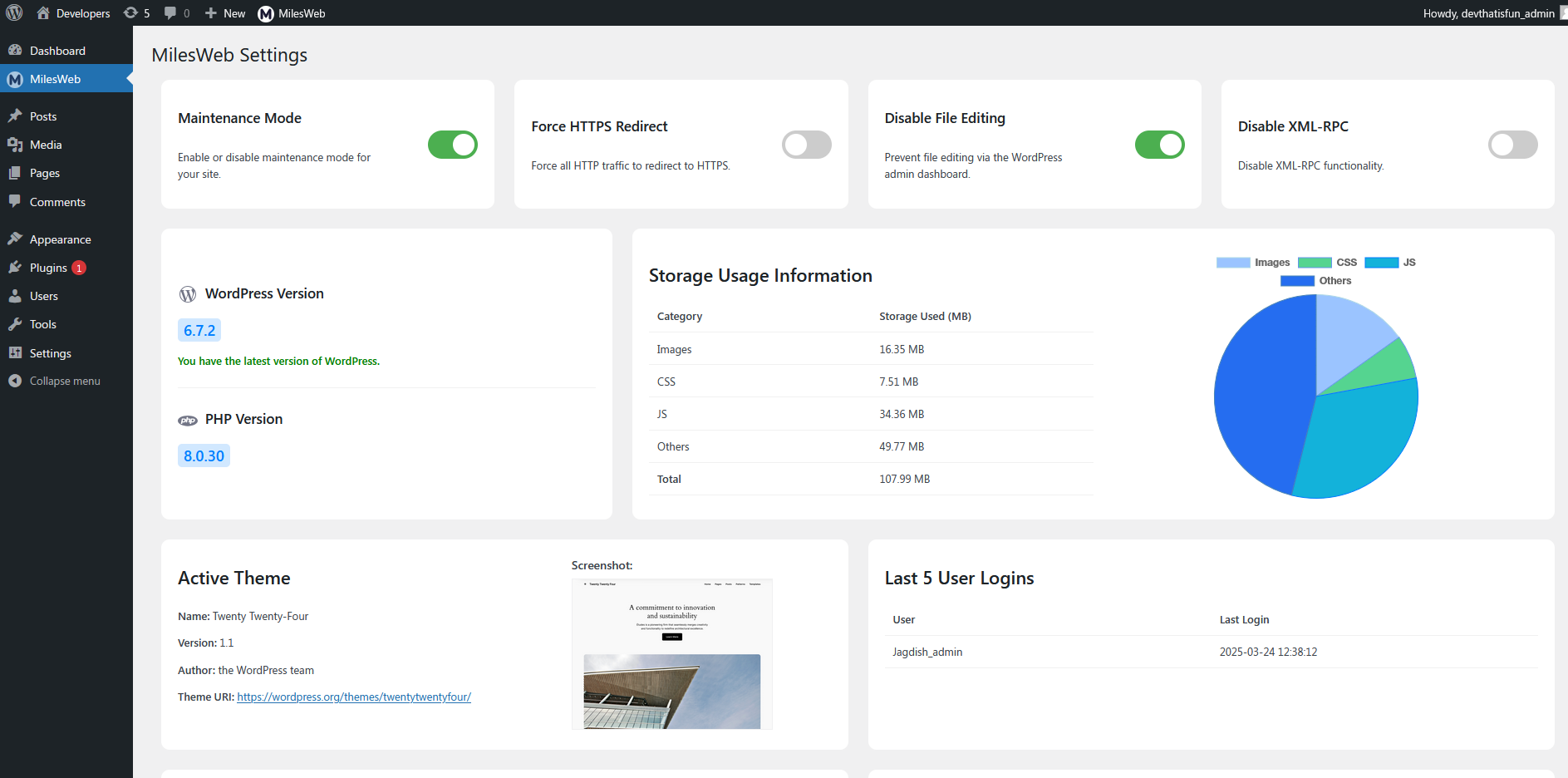This screenshot has height=778, width=1568.
Task: Click the red plugins update badge
Action: (x=79, y=268)
